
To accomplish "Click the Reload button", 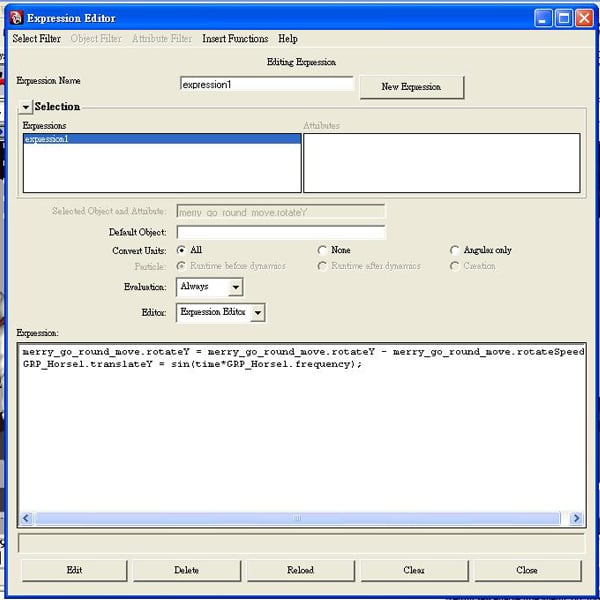I will [x=300, y=570].
